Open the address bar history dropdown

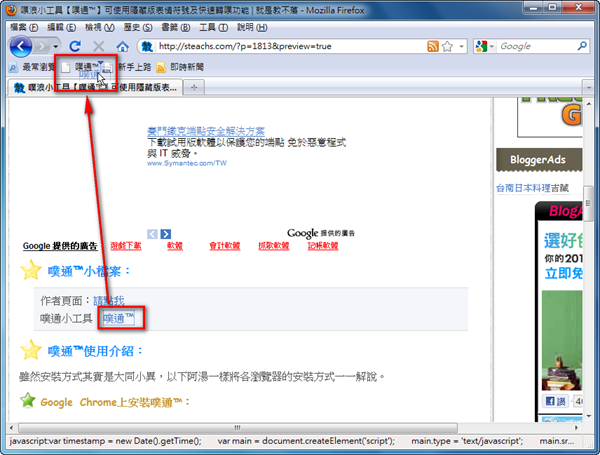tap(461, 46)
